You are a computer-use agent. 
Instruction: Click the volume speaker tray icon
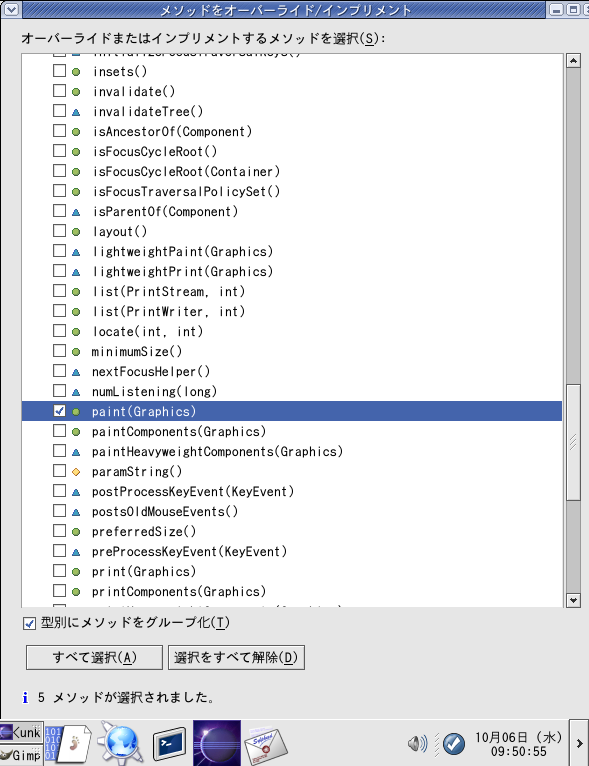tap(417, 744)
